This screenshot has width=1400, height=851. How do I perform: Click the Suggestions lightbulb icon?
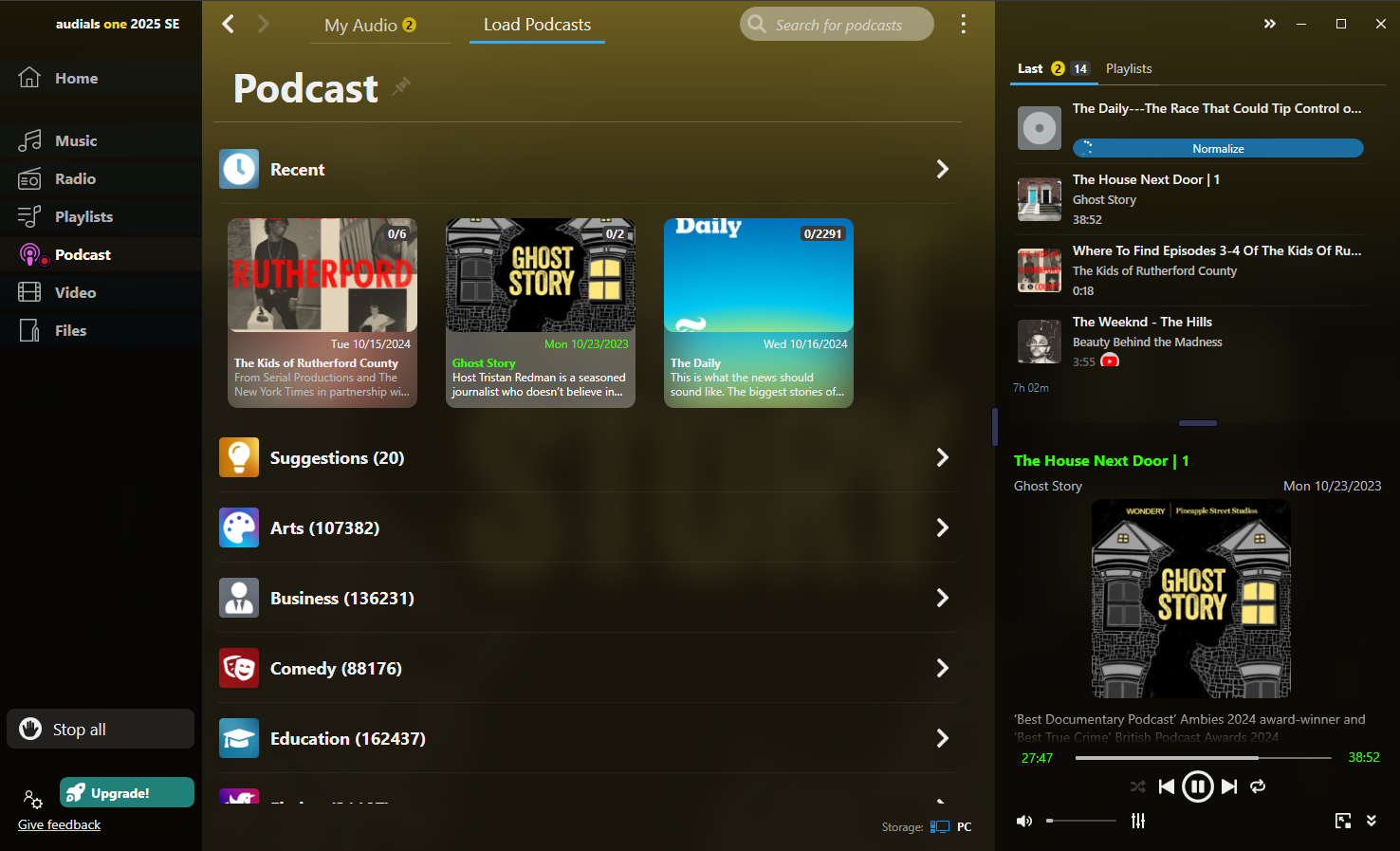coord(239,457)
